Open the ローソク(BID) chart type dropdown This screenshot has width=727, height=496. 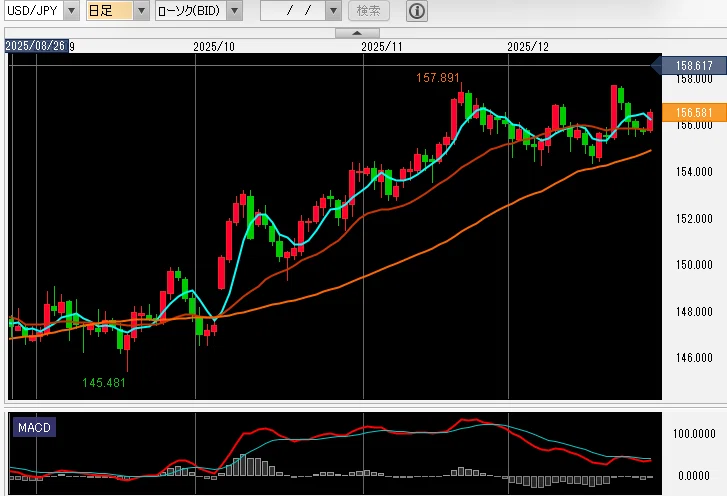(235, 11)
